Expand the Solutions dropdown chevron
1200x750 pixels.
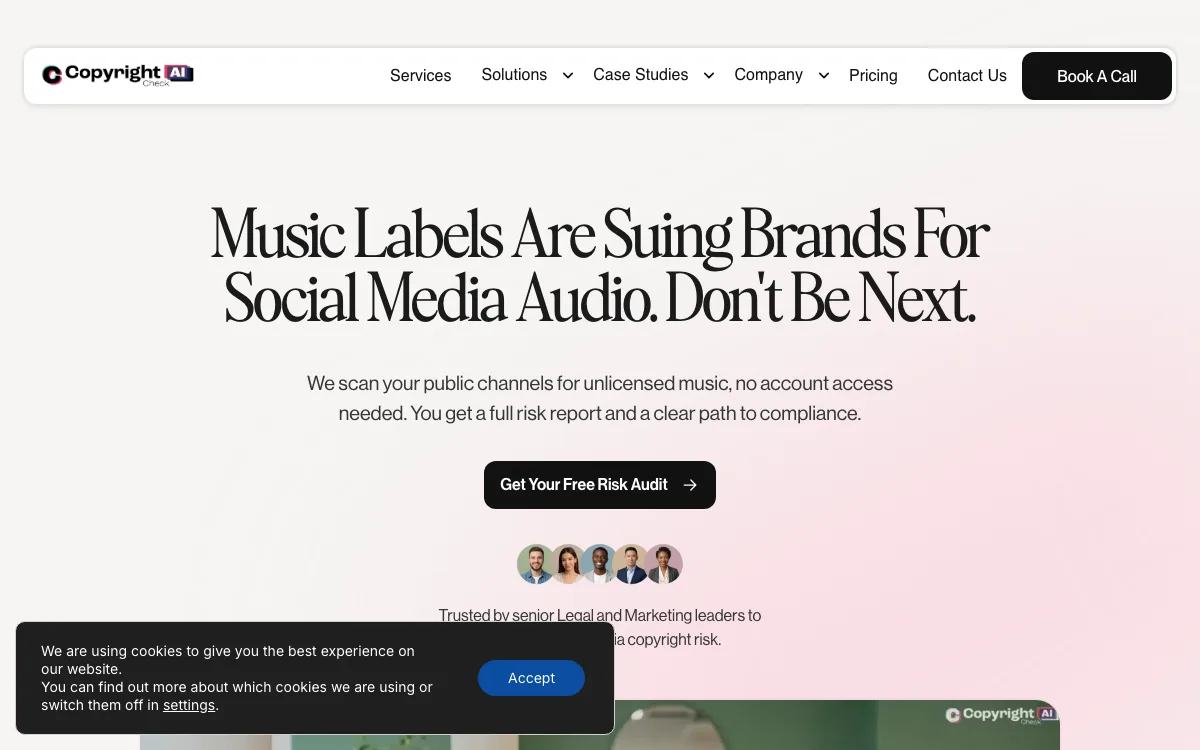point(568,76)
